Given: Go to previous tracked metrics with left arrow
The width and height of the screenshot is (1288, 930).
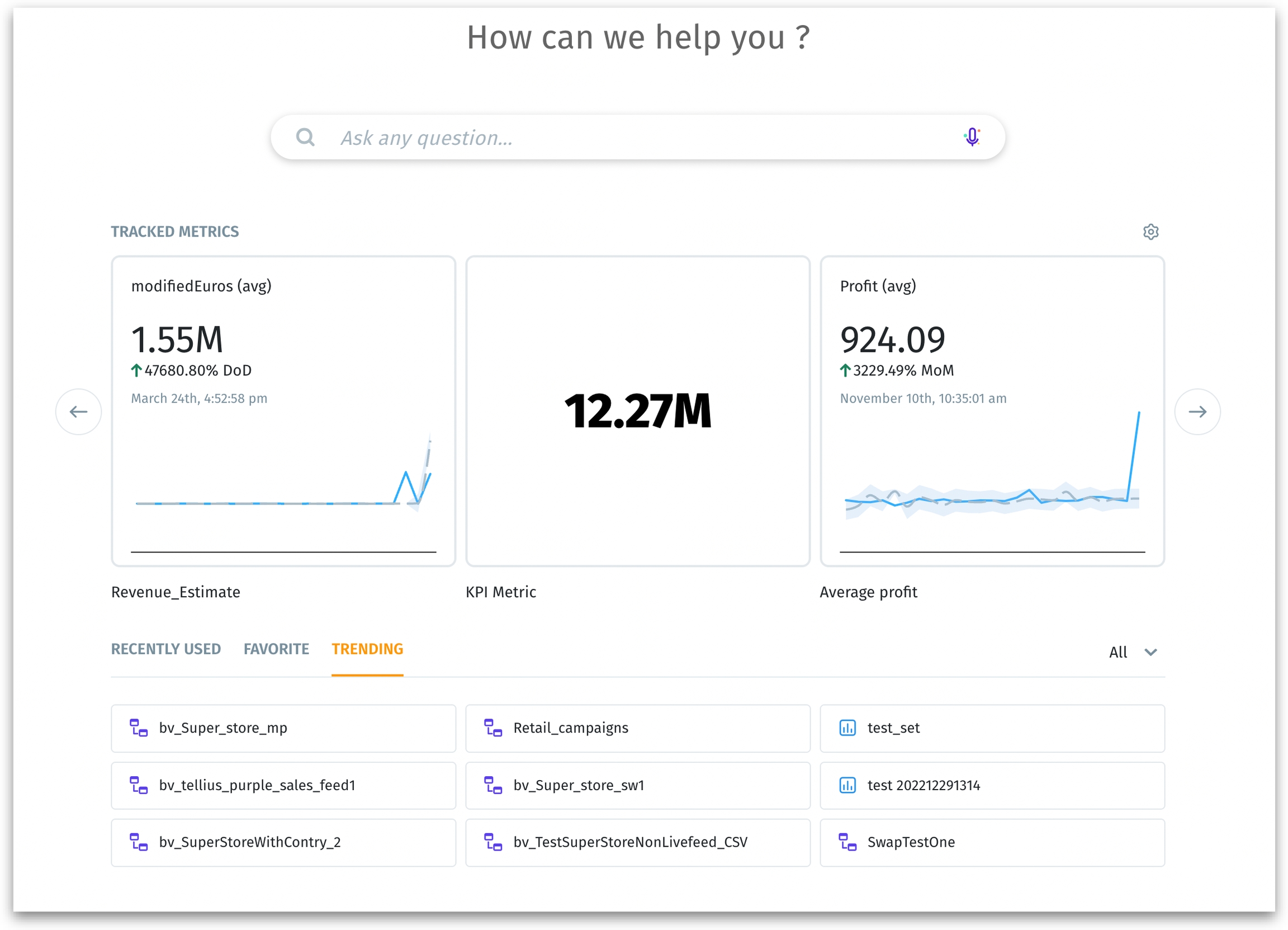Looking at the screenshot, I should click(78, 411).
